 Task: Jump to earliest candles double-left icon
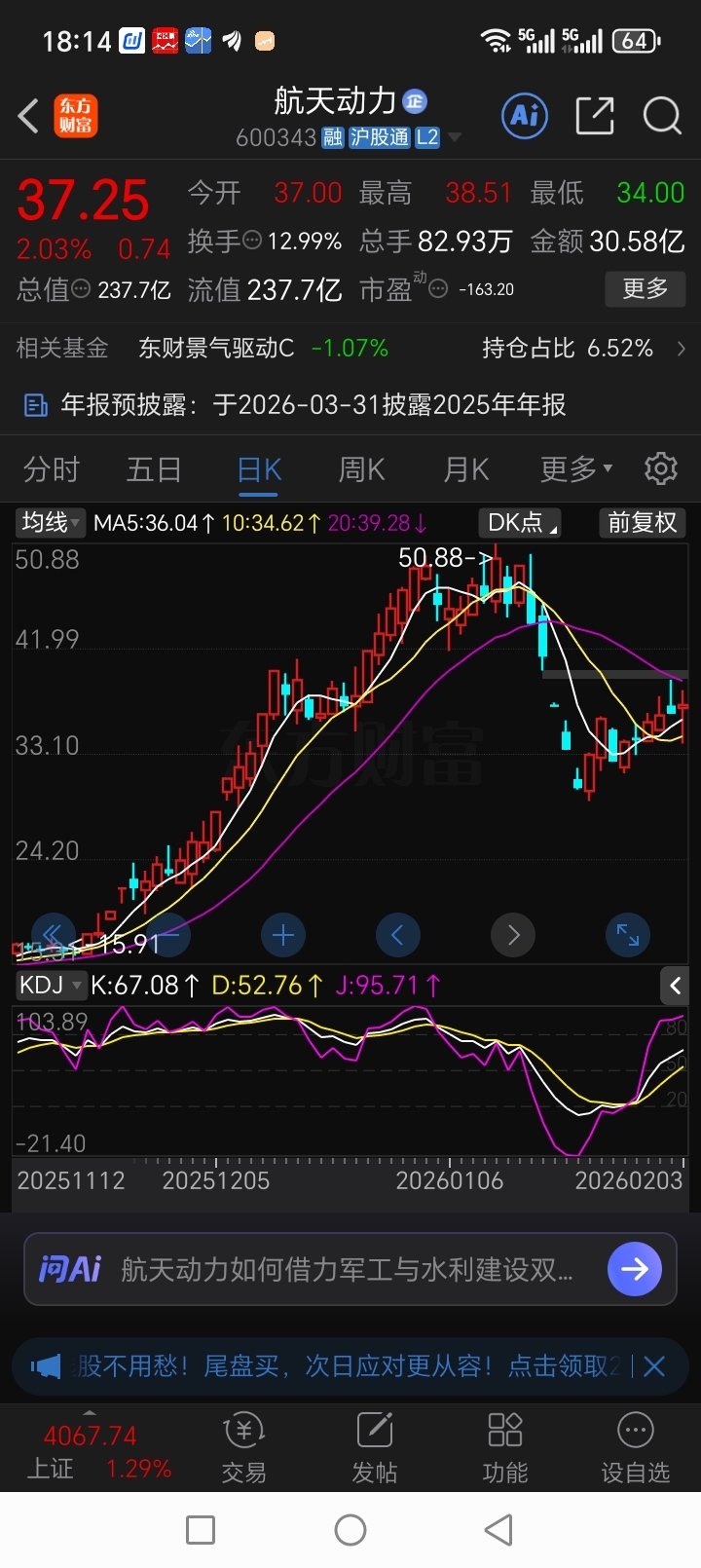pyautogui.click(x=54, y=936)
